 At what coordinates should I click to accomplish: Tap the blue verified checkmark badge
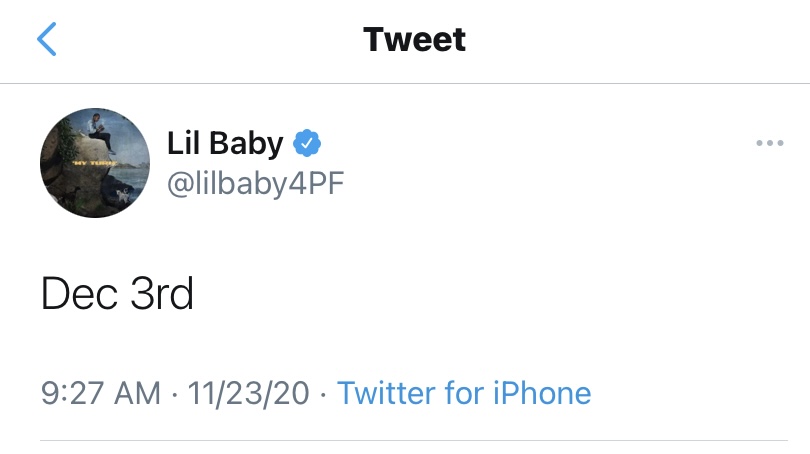click(307, 143)
